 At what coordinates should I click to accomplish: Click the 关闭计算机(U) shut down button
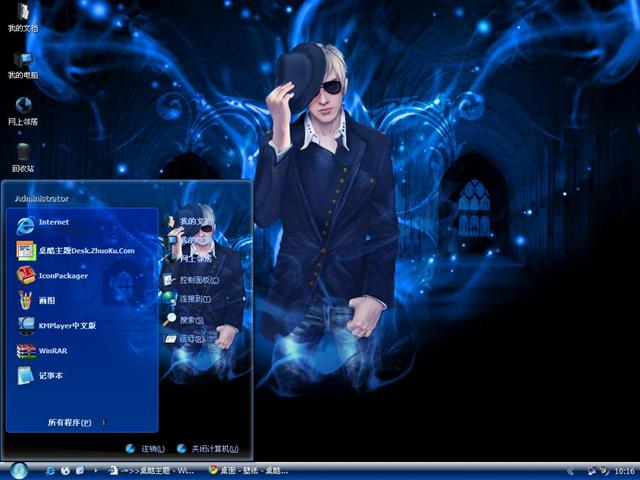click(207, 449)
